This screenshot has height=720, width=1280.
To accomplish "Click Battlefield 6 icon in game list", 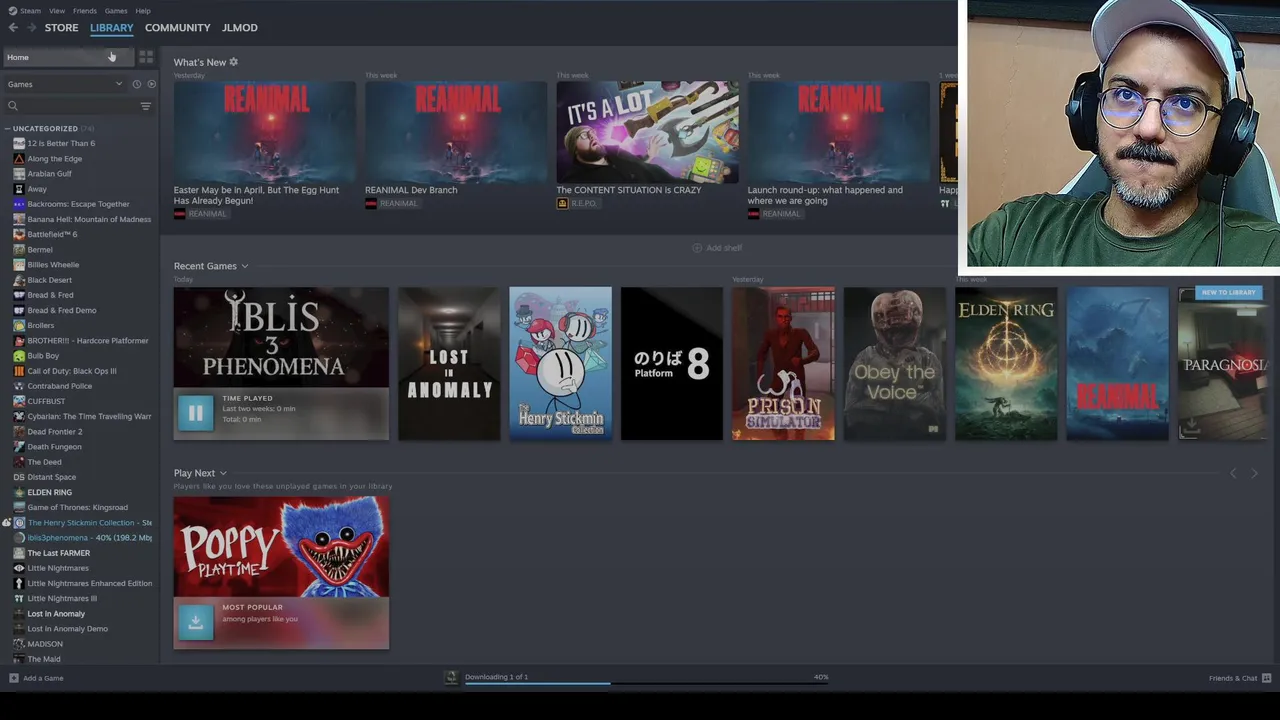I will [19, 234].
